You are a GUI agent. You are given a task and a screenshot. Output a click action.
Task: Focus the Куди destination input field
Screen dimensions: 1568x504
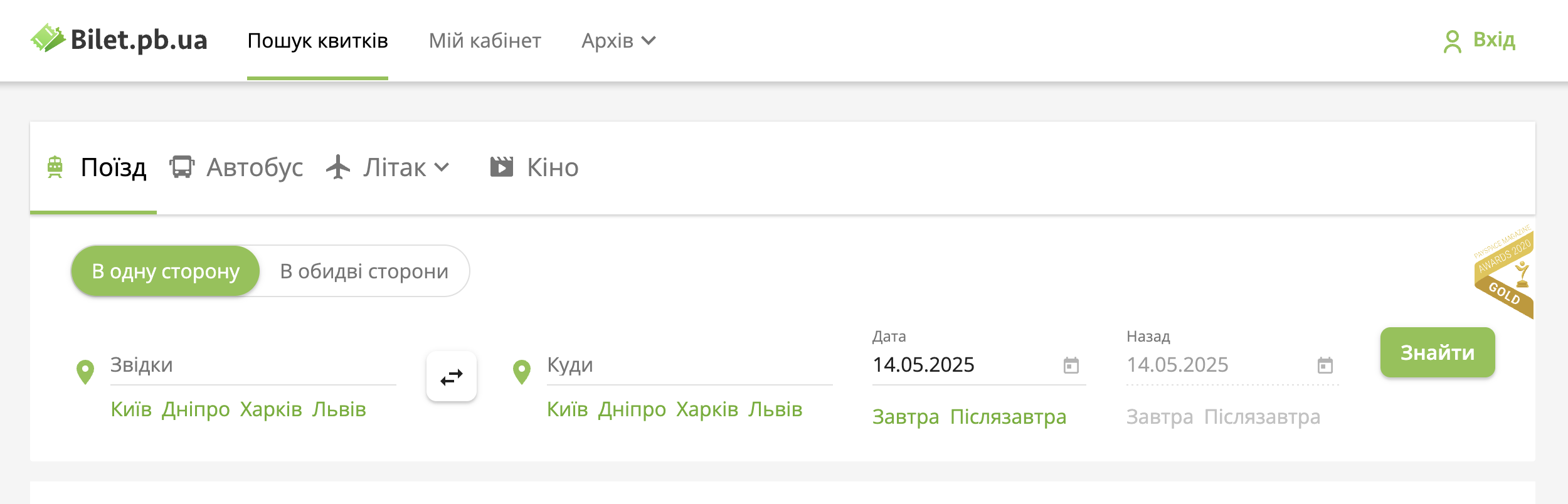pyautogui.click(x=689, y=365)
